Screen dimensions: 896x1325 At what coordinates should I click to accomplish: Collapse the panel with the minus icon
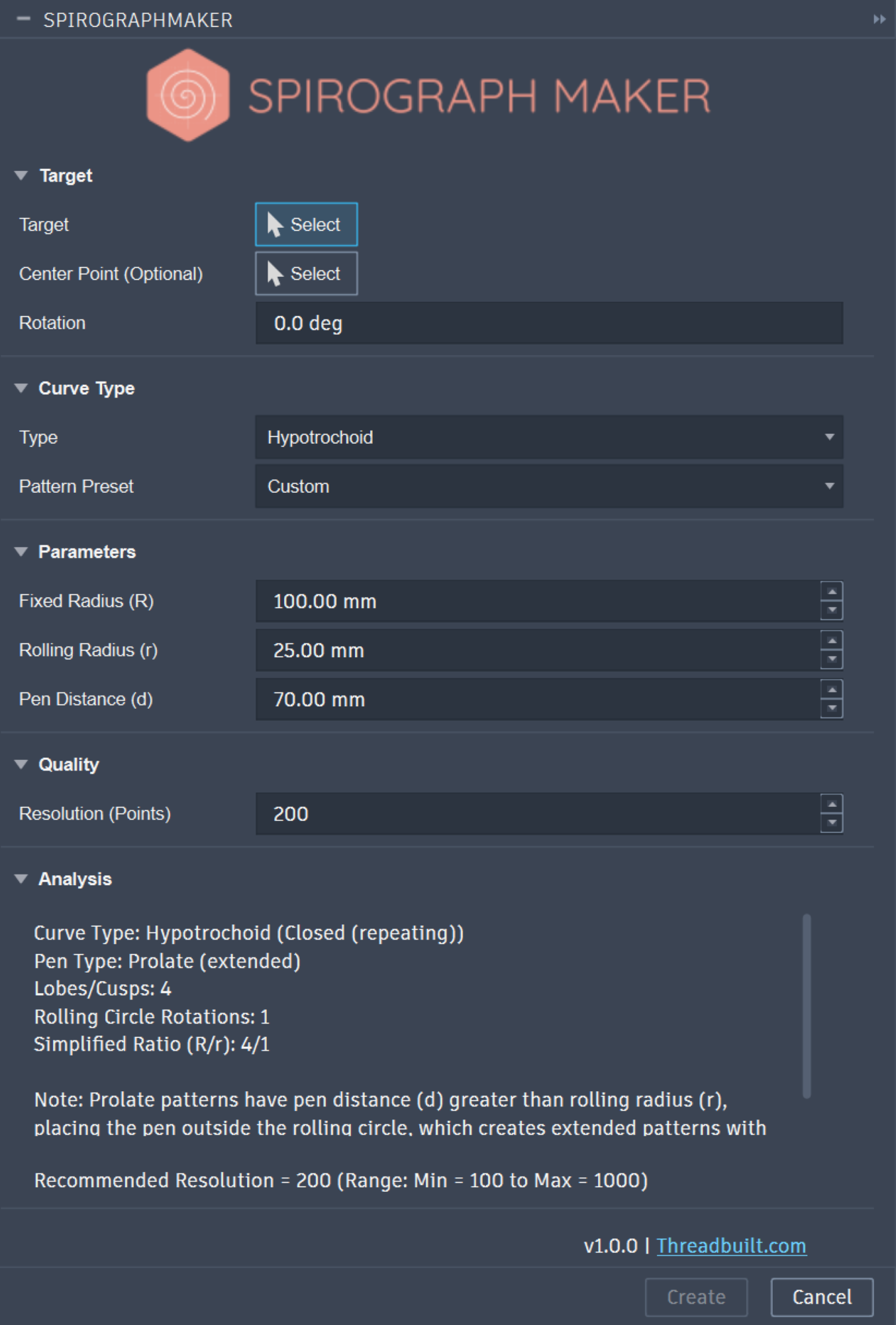24,19
